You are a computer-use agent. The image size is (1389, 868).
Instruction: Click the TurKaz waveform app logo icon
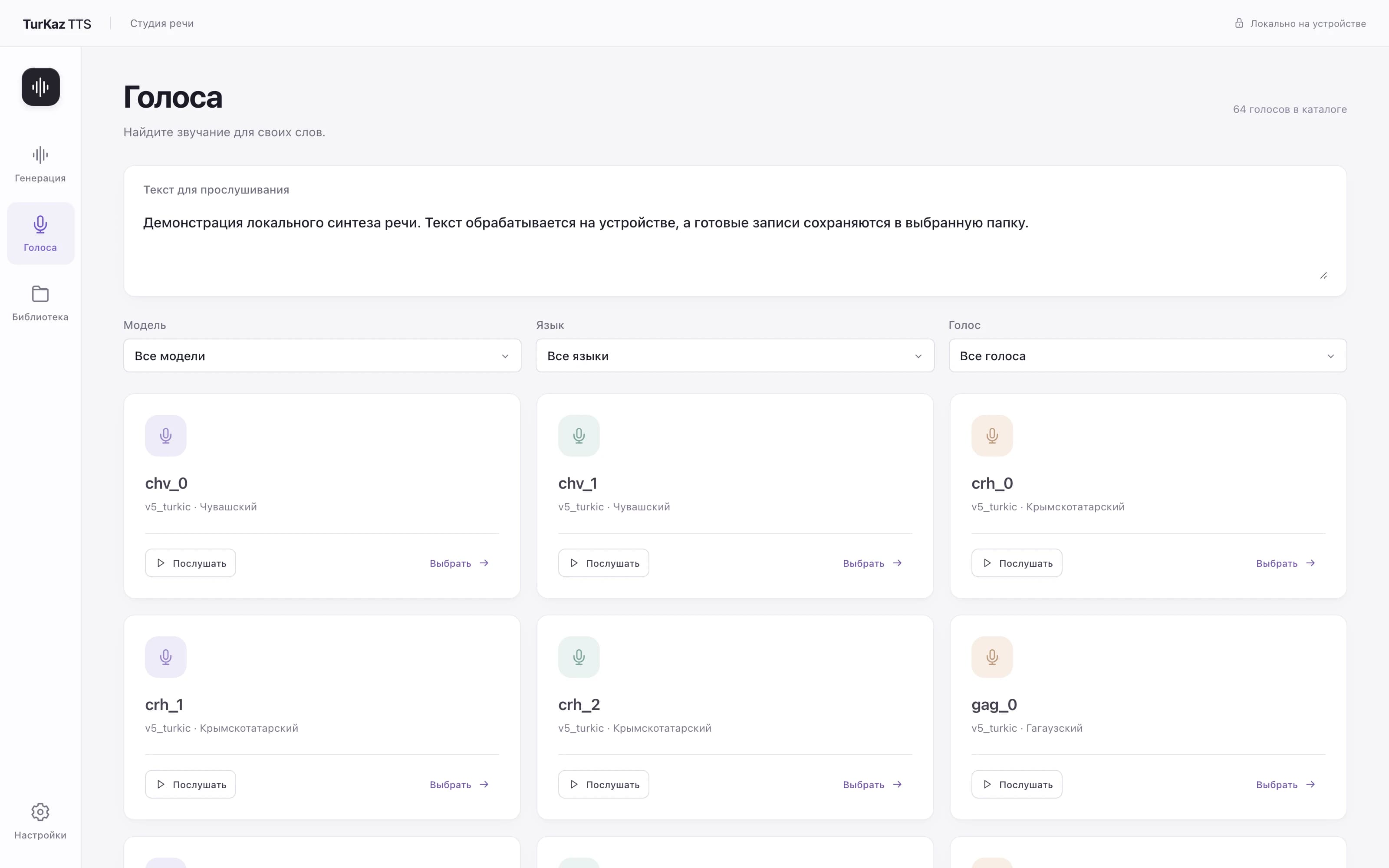[x=40, y=87]
